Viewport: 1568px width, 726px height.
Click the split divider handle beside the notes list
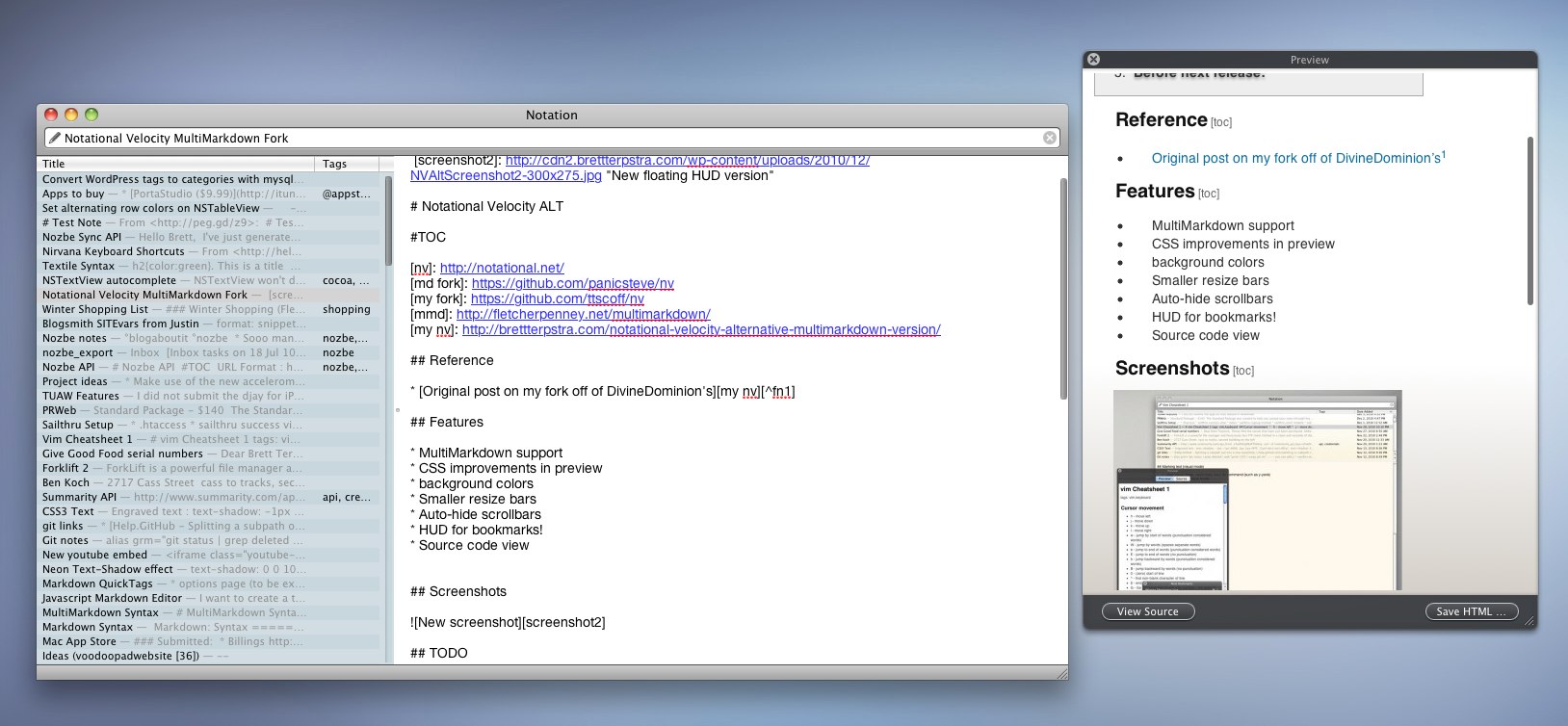(397, 410)
